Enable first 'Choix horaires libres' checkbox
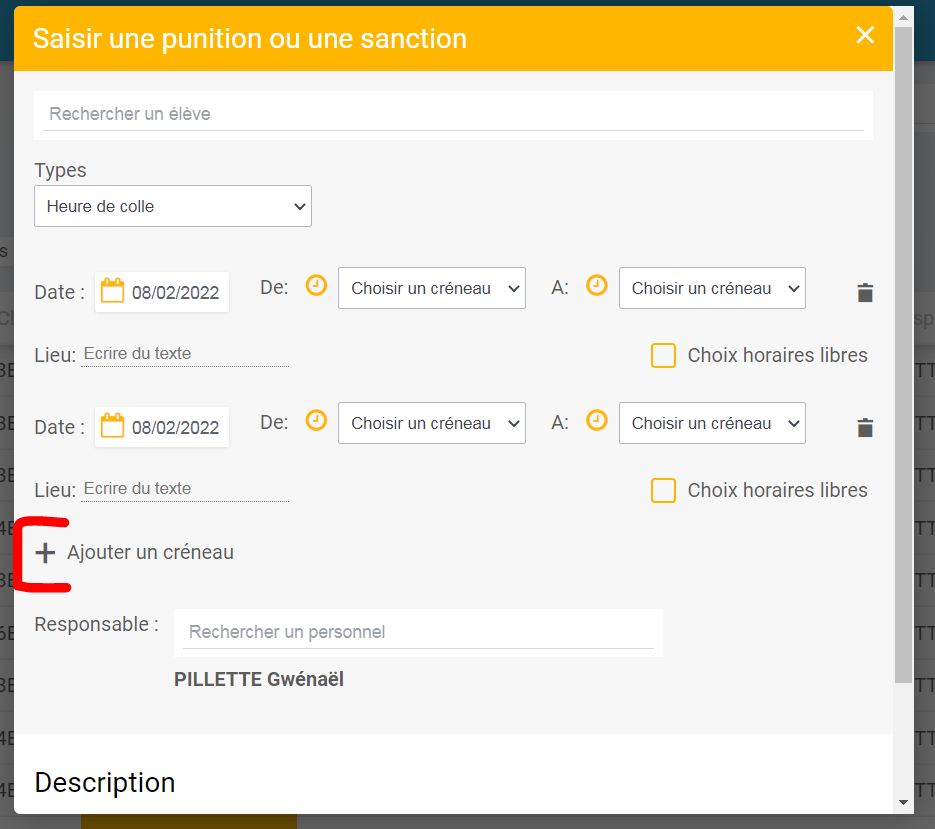 tap(663, 356)
